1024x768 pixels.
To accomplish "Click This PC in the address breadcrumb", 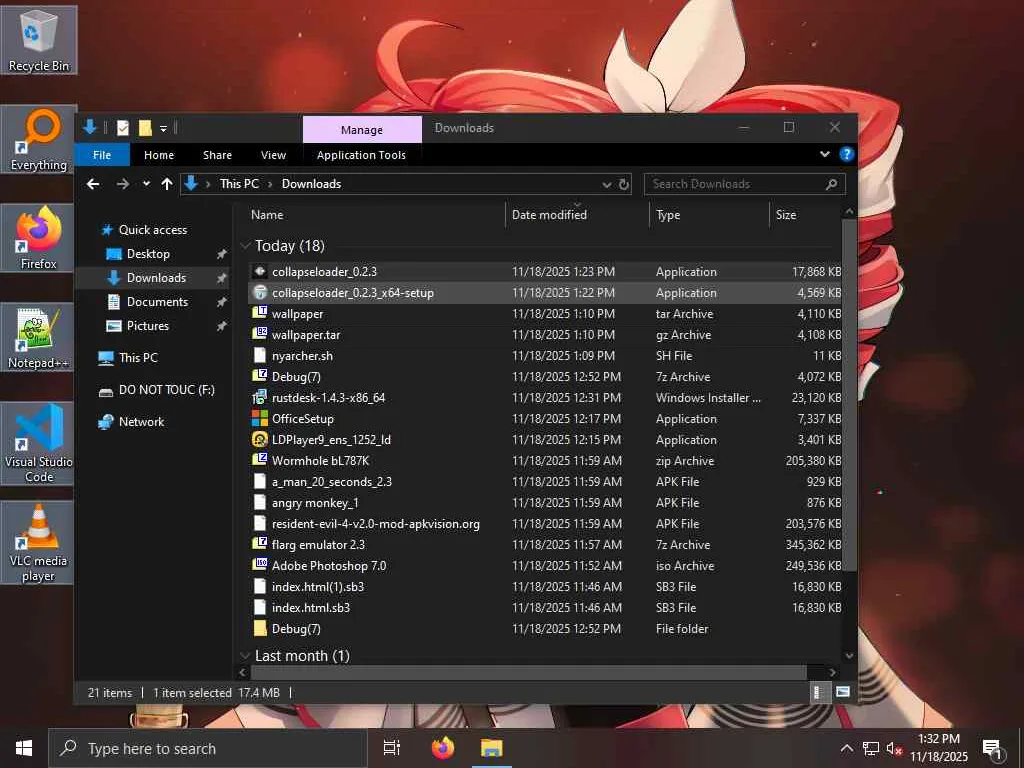I will [239, 184].
